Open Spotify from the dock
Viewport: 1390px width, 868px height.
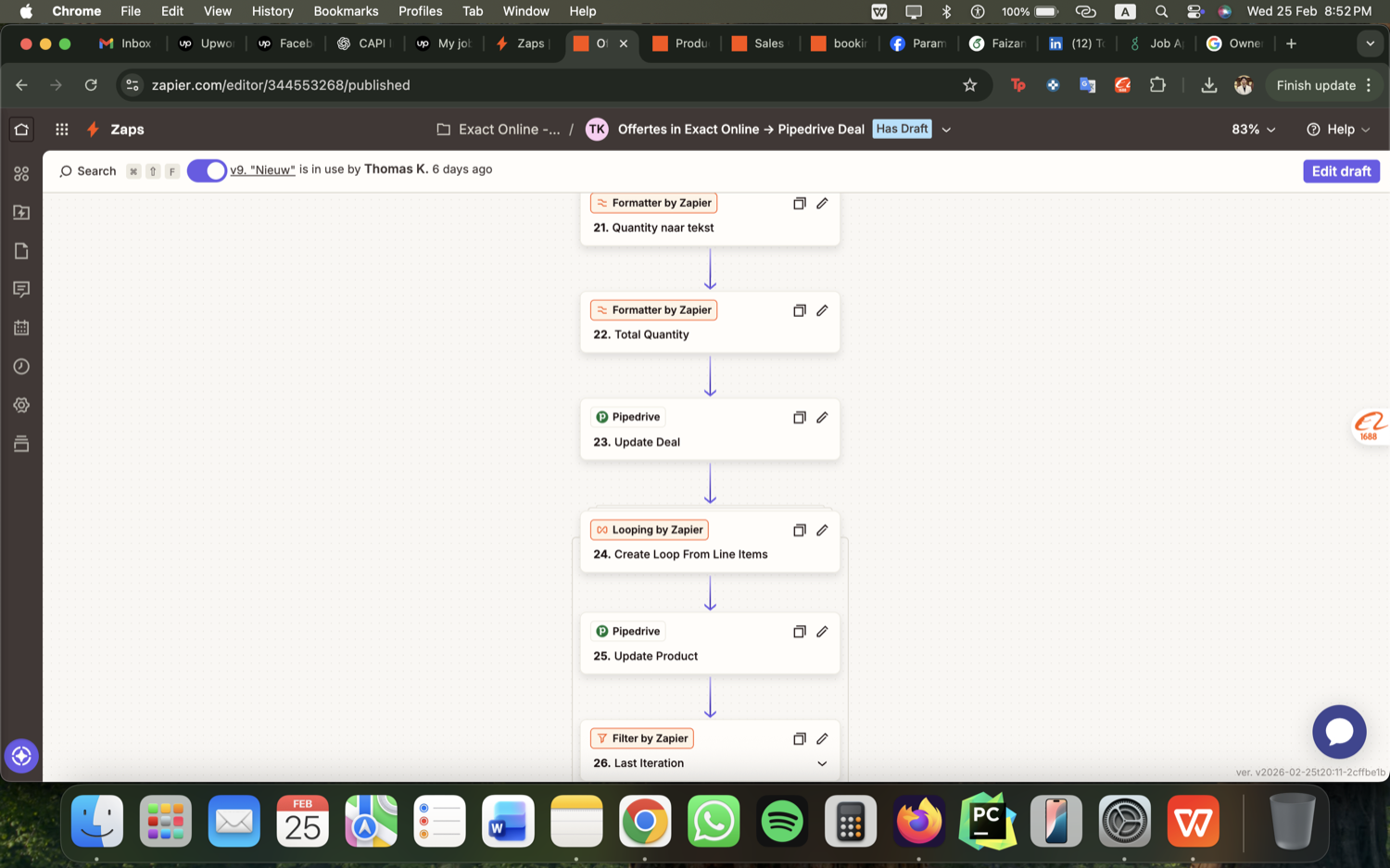tap(782, 821)
